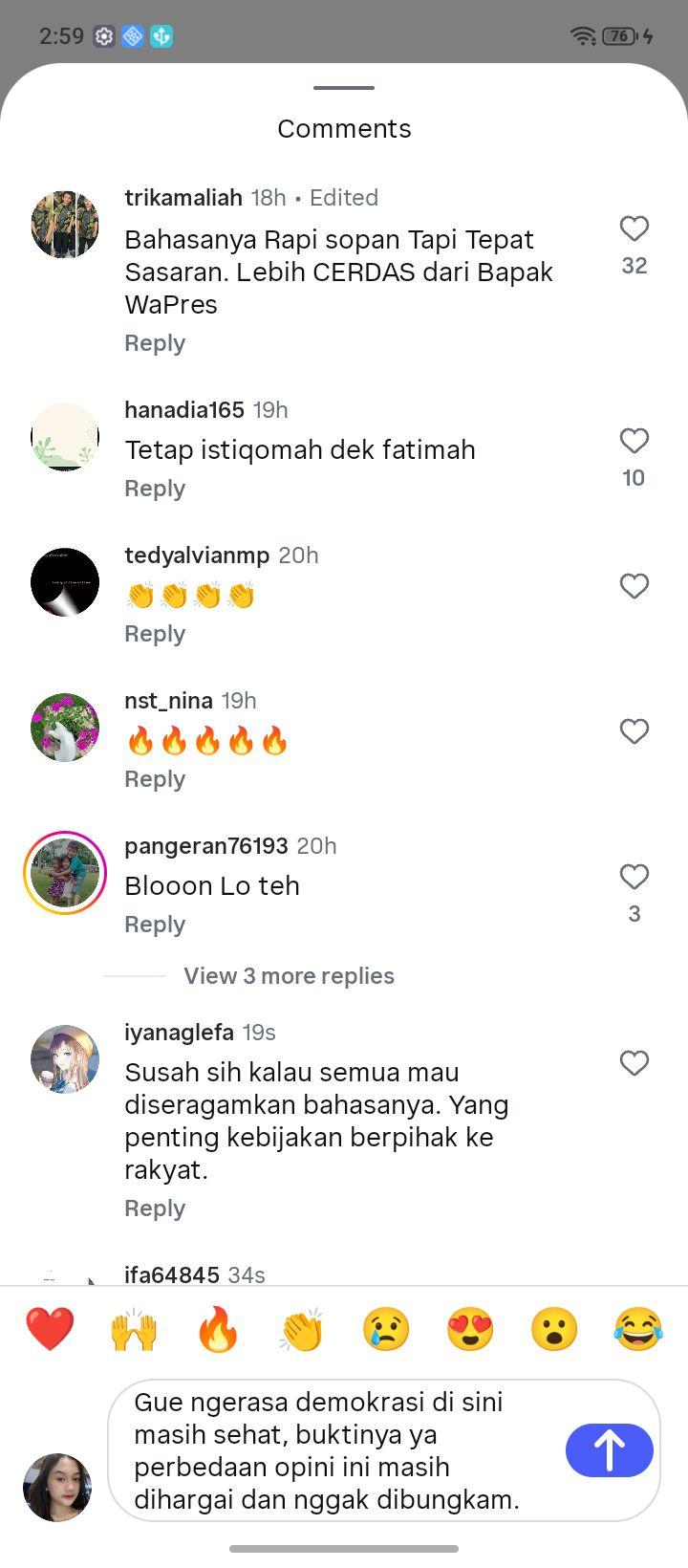Like iyanaglefa's comment
The width and height of the screenshot is (688, 1568).
pyautogui.click(x=634, y=1063)
